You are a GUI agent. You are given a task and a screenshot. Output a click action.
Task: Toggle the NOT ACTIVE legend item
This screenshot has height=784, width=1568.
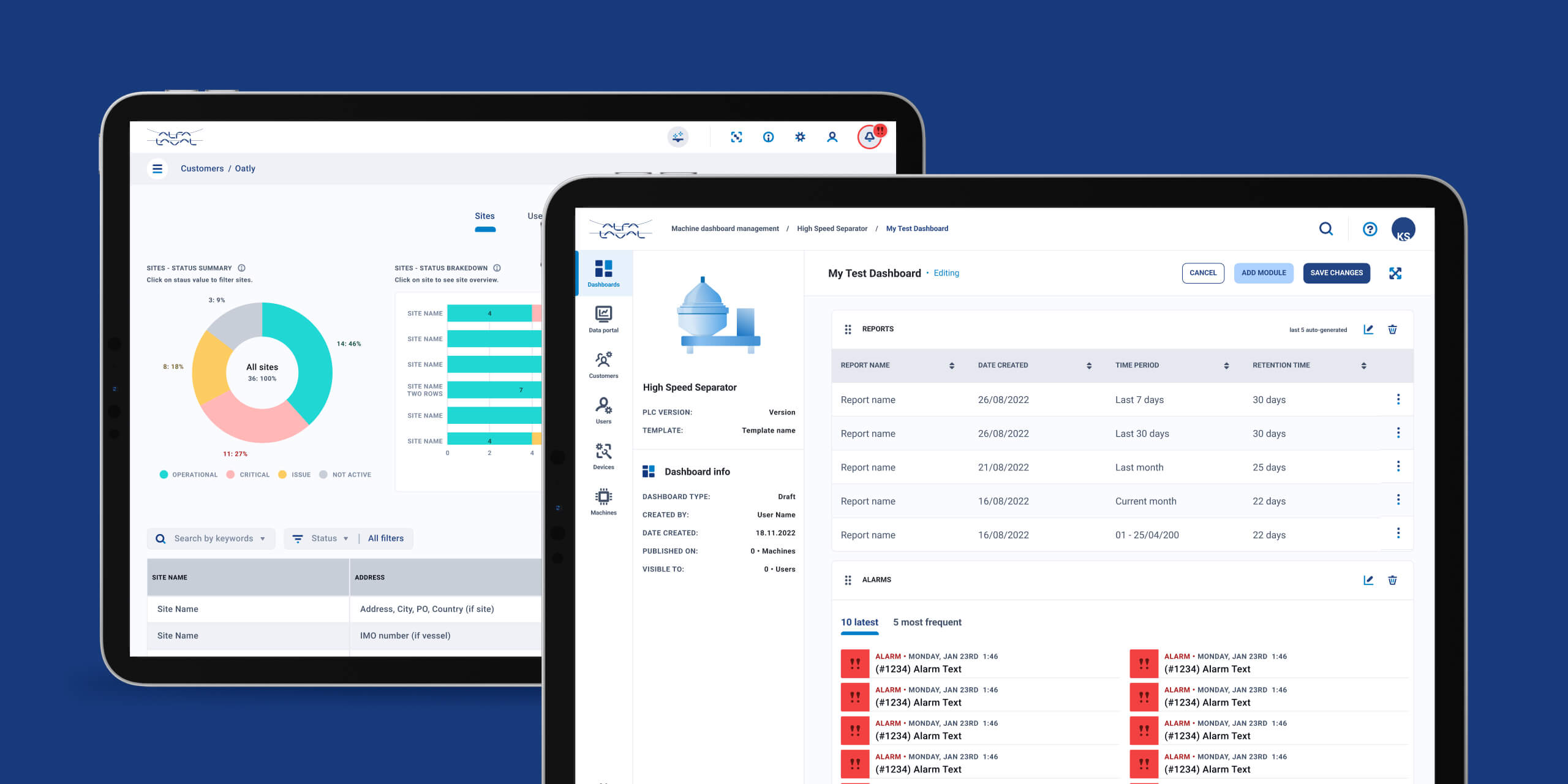click(x=345, y=475)
